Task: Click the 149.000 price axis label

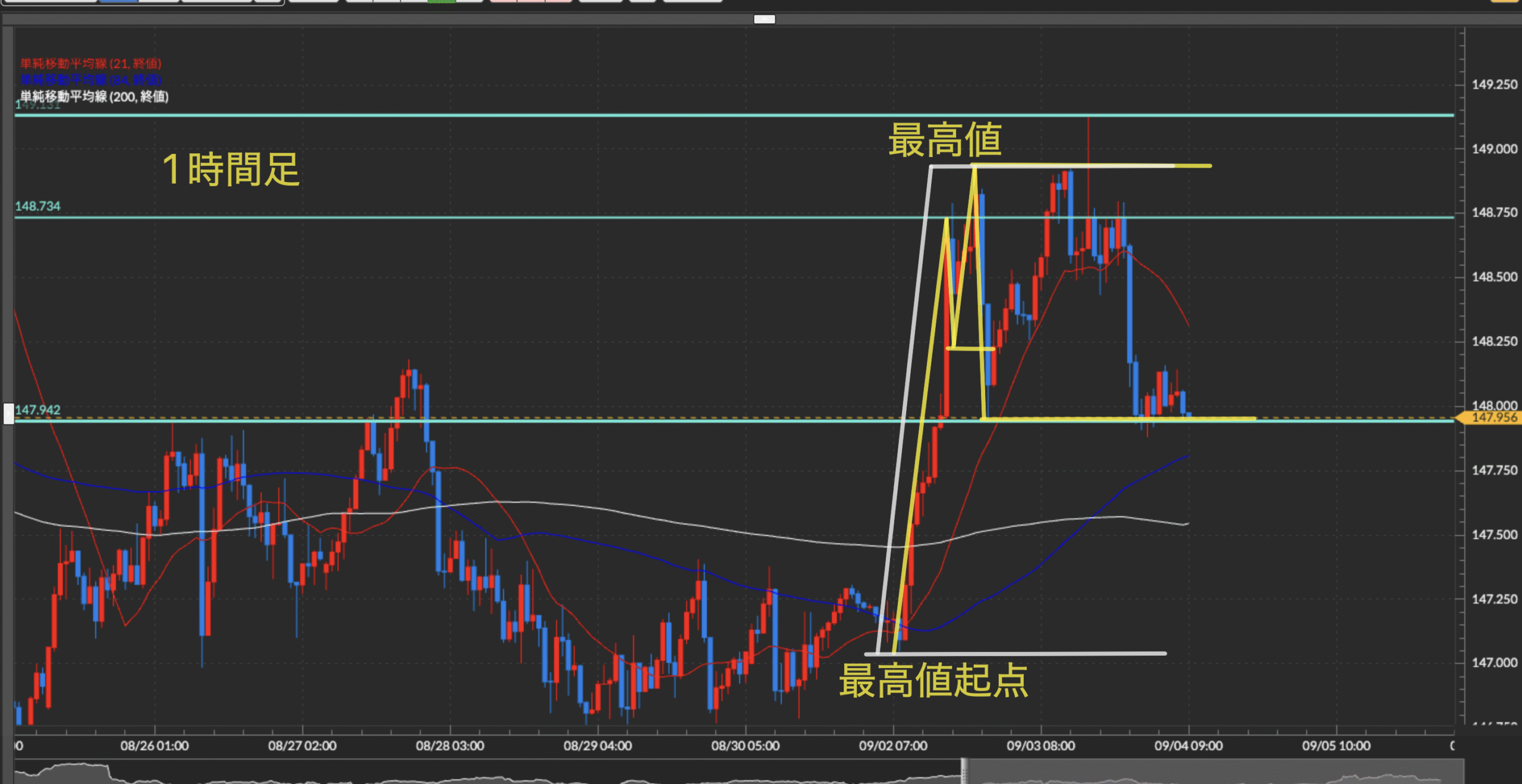Action: pos(1495,149)
